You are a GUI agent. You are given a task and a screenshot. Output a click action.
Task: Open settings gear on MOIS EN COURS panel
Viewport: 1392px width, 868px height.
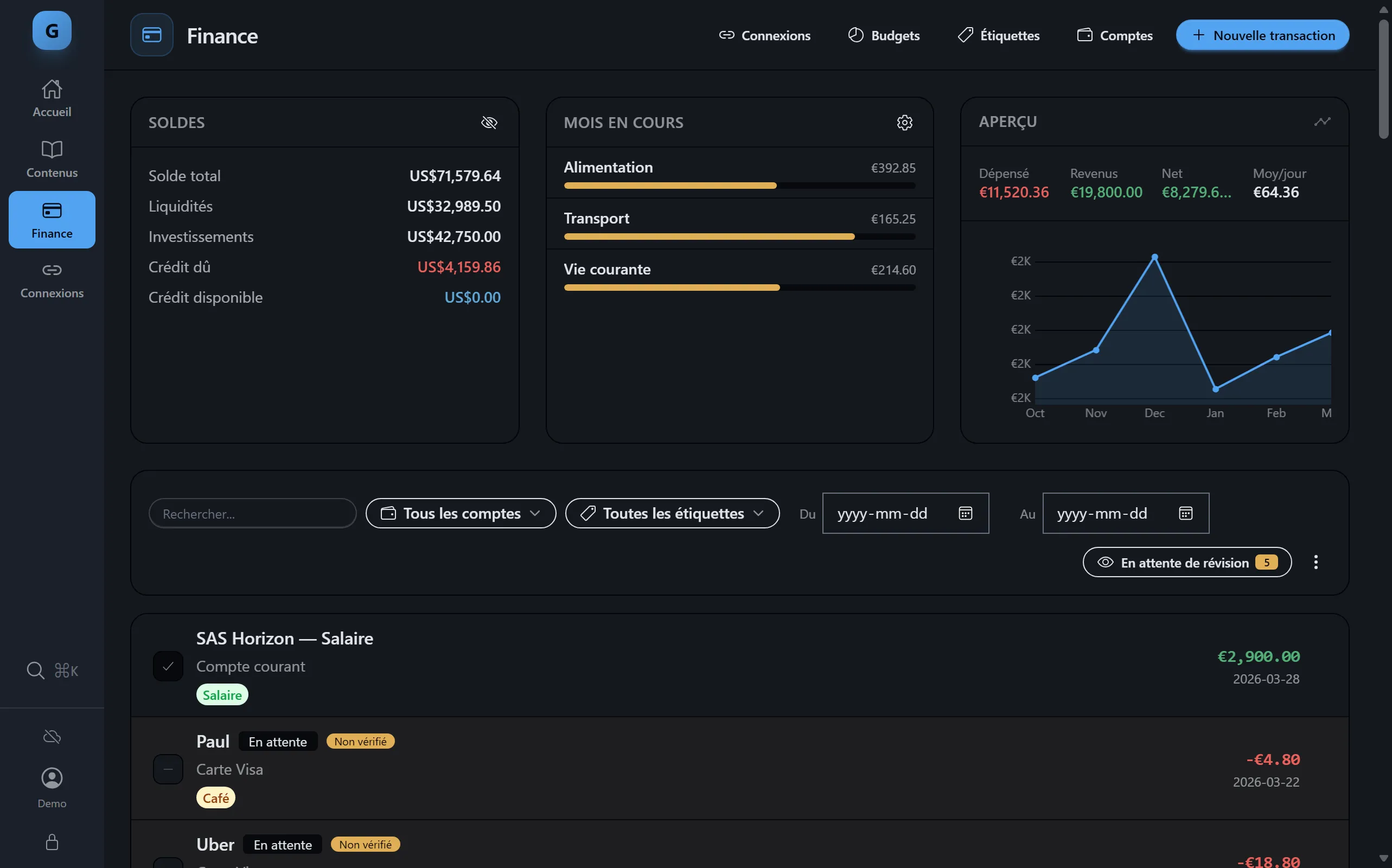pyautogui.click(x=904, y=122)
